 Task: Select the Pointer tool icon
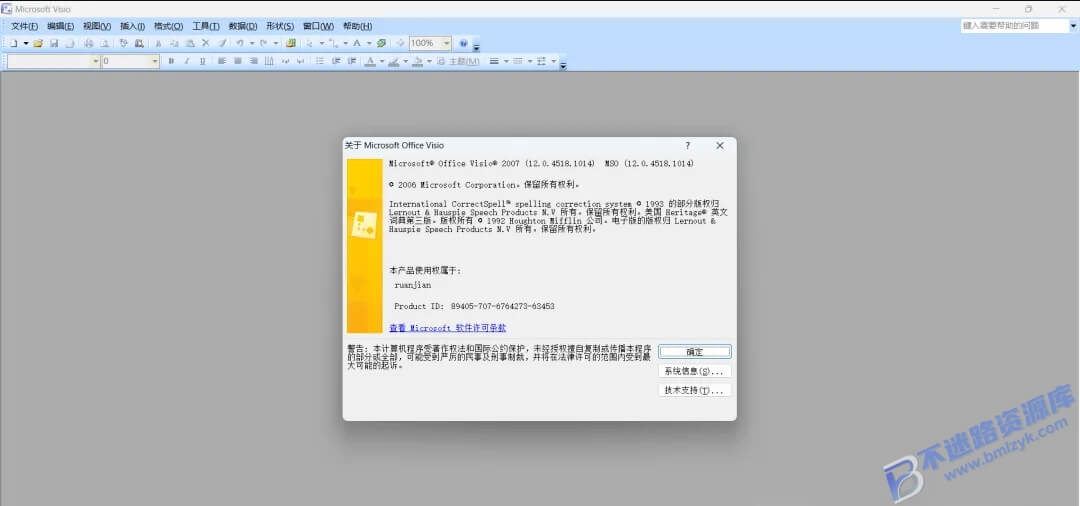click(x=309, y=43)
